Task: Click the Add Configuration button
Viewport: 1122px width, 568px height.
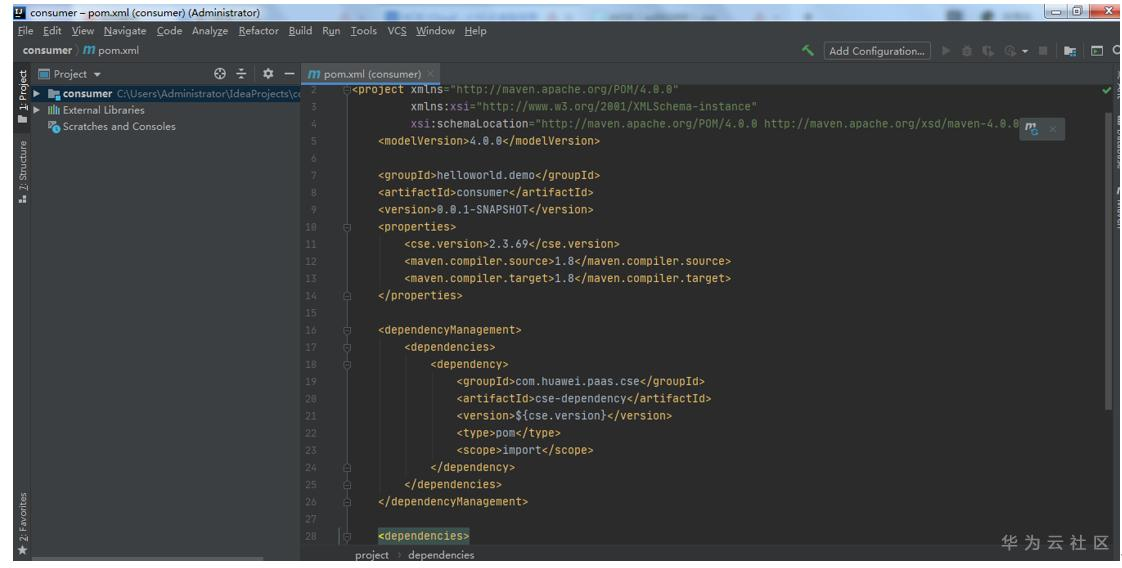Action: (x=877, y=51)
